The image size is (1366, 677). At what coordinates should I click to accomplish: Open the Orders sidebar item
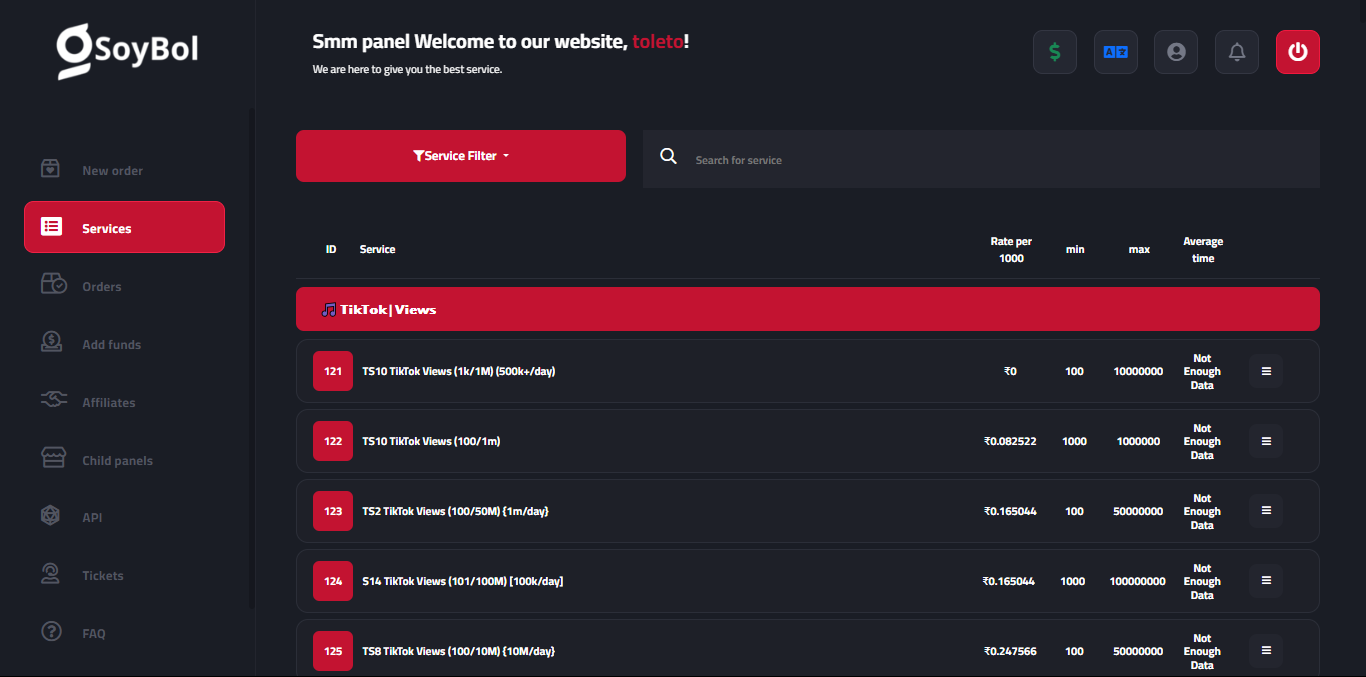tap(101, 287)
